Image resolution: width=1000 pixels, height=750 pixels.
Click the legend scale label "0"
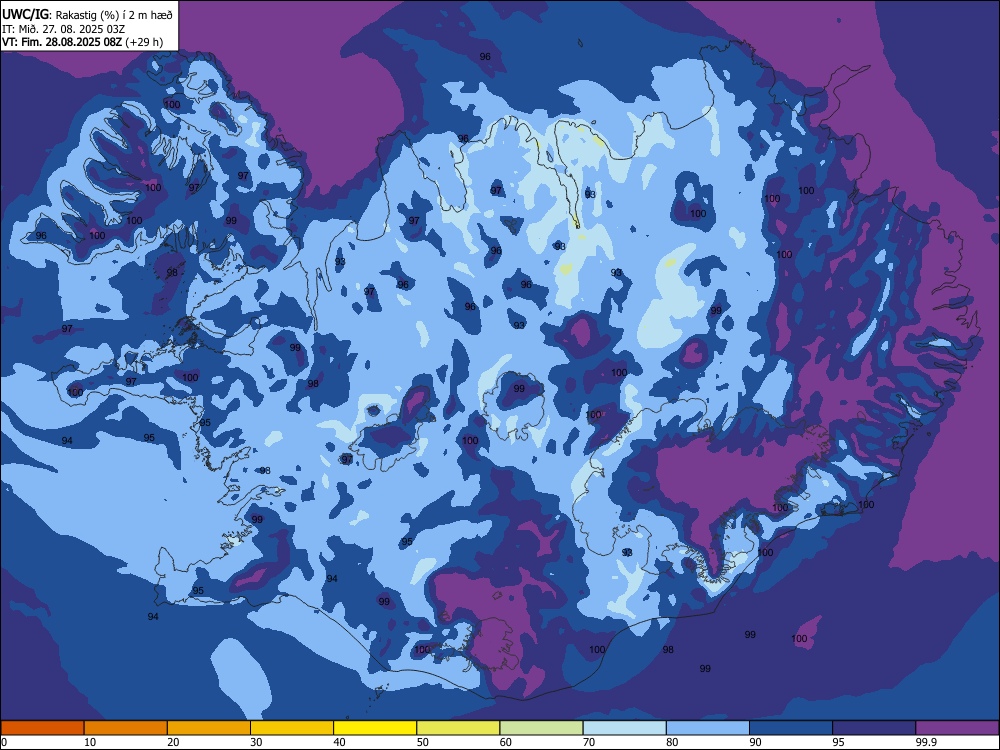pyautogui.click(x=4, y=742)
